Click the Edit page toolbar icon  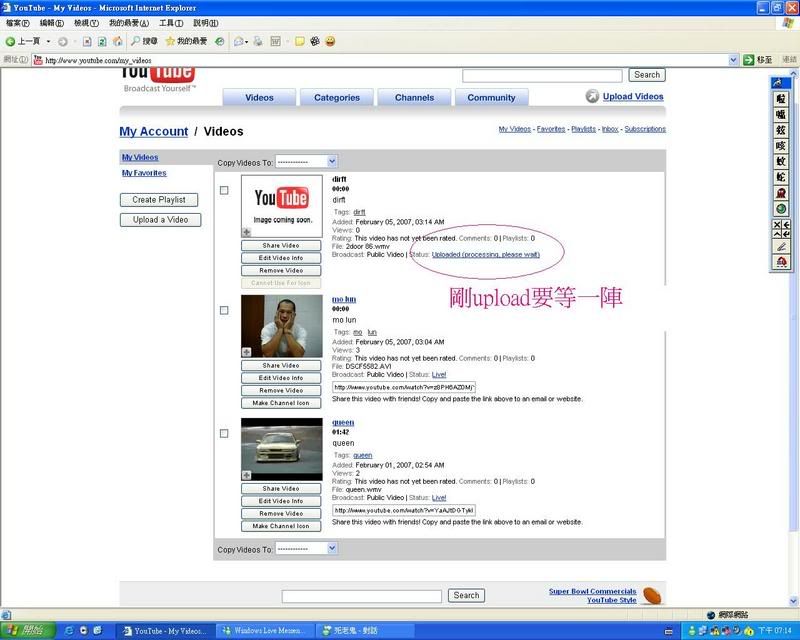(x=276, y=41)
